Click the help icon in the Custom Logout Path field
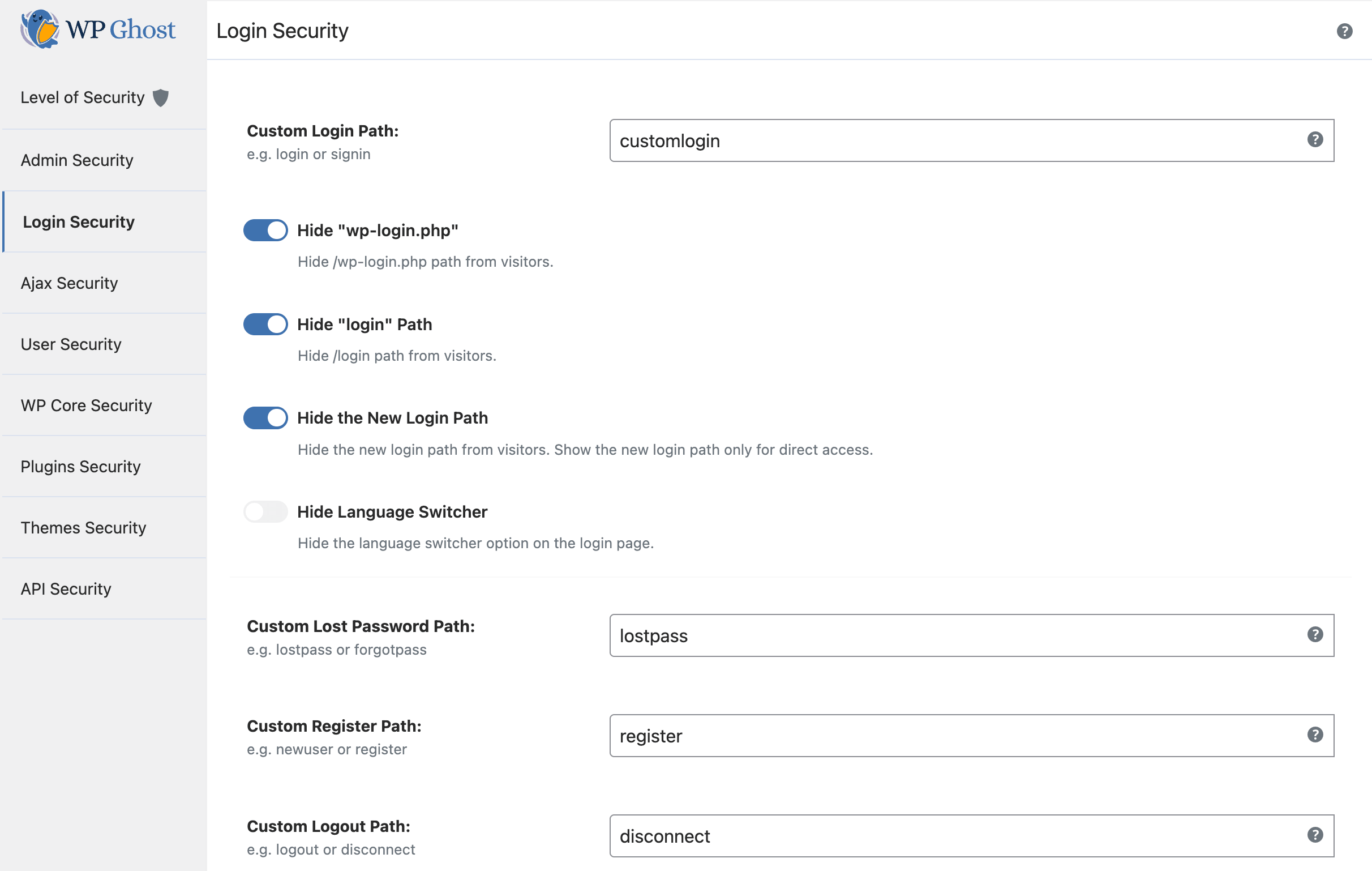This screenshot has width=1372, height=871. click(1314, 835)
